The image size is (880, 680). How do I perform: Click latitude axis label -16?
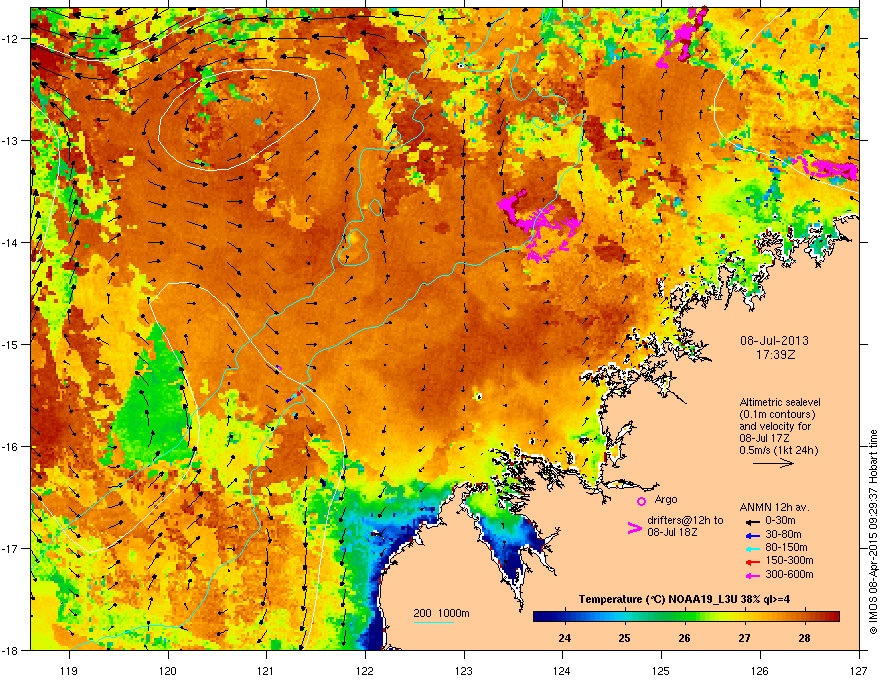tap(11, 447)
